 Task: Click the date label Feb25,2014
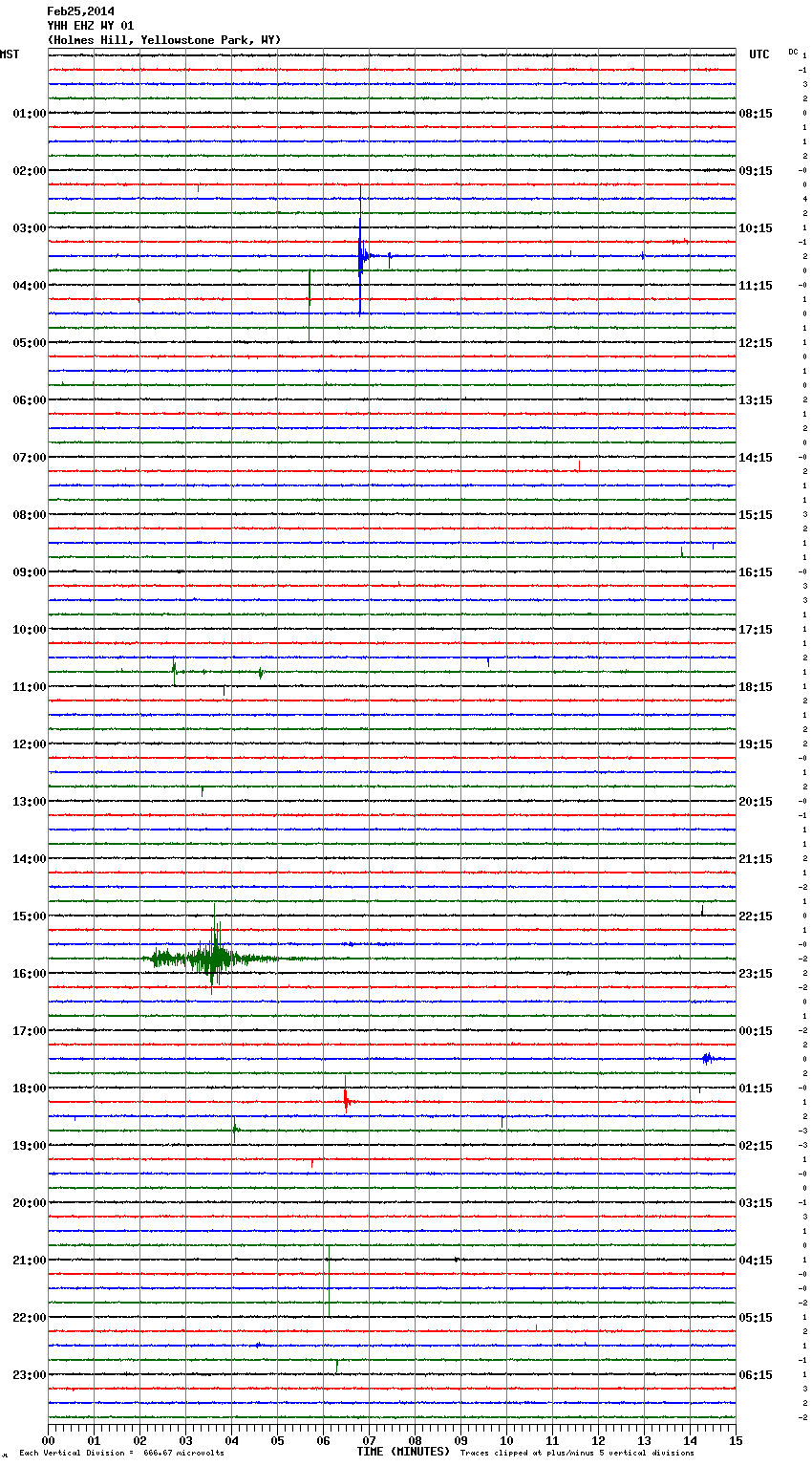point(80,11)
